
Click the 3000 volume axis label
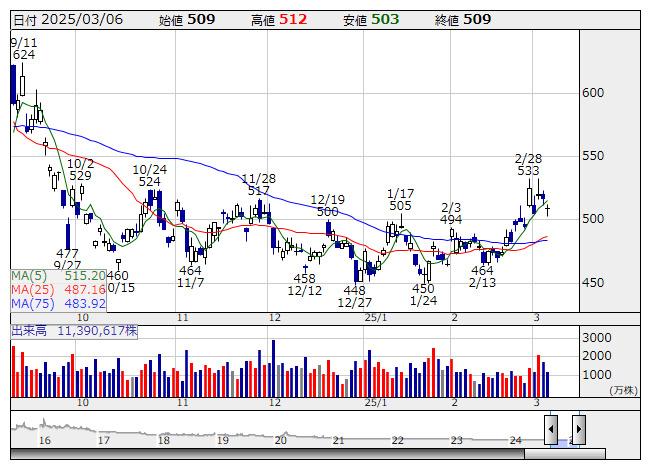(597, 338)
